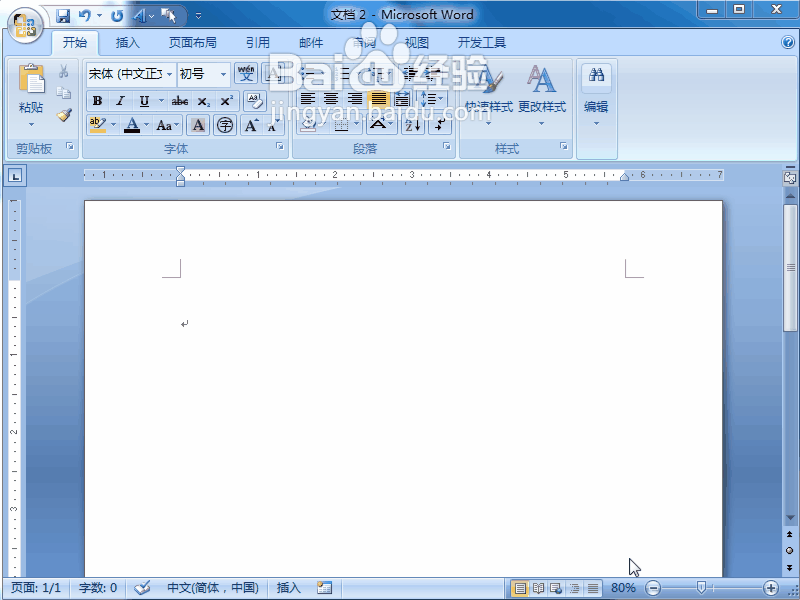Select the subscript icon
Screen dimensions: 800x600
tap(202, 100)
